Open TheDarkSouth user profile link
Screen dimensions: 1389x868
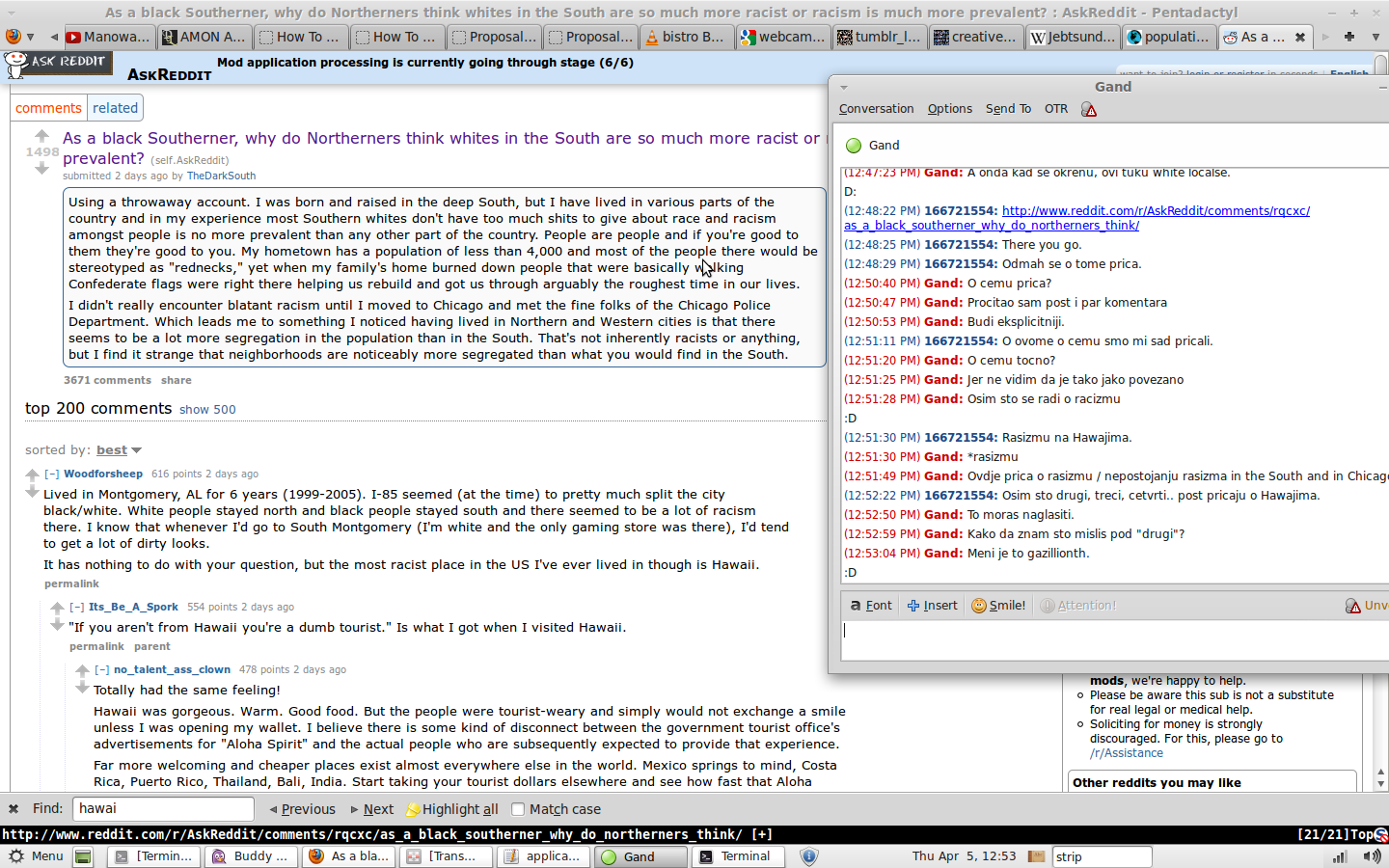click(x=221, y=176)
